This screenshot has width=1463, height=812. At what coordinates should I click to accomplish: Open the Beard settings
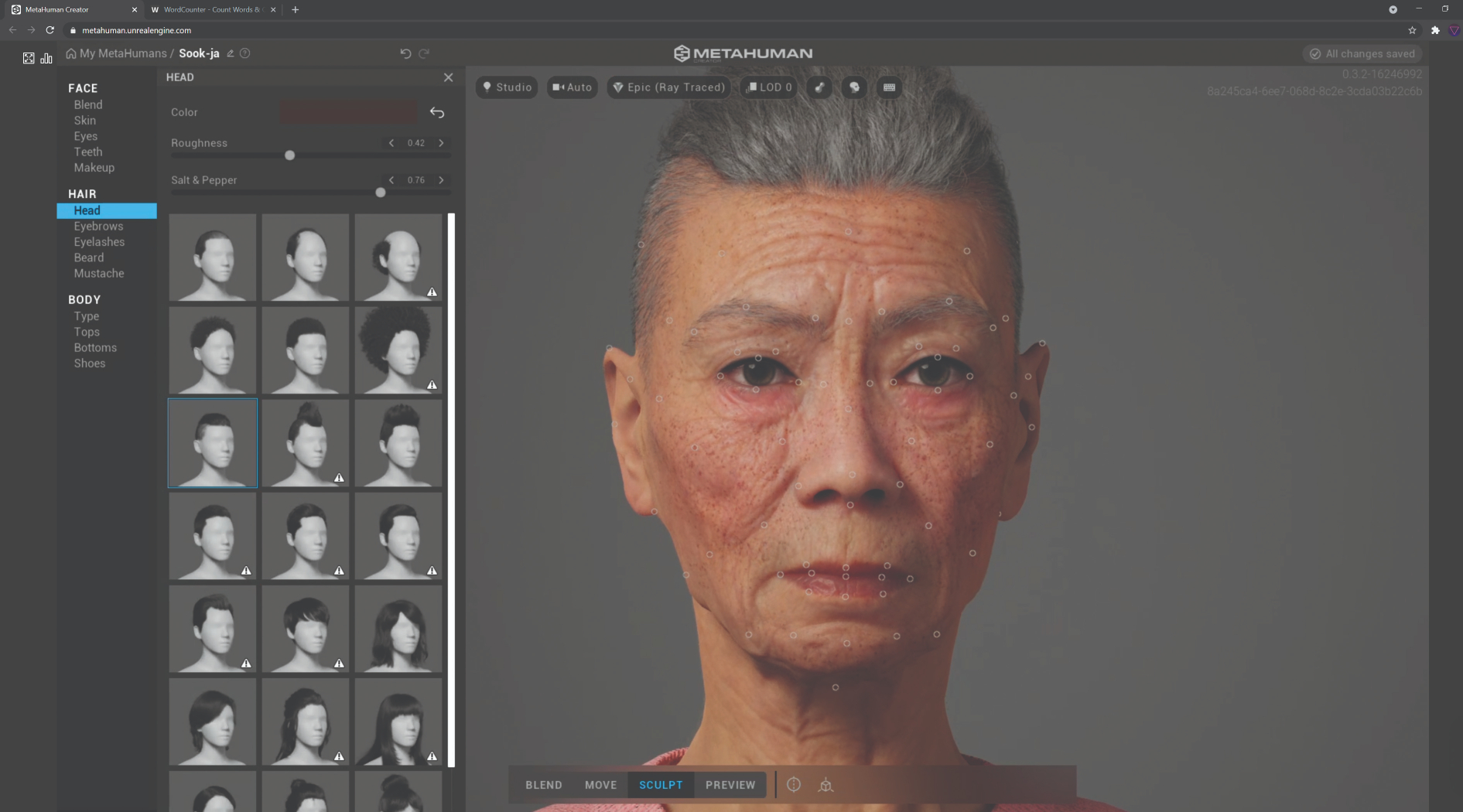coord(89,258)
